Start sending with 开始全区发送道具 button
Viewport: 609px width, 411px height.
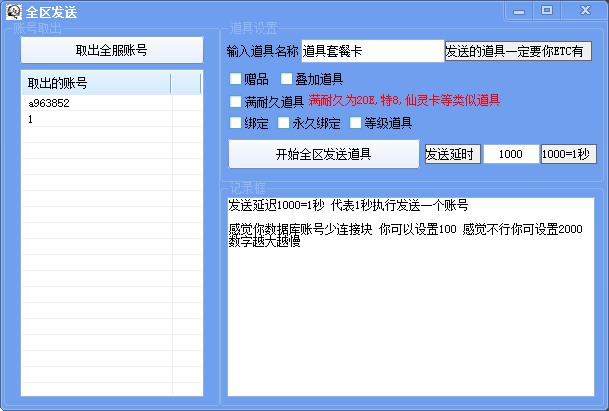(x=323, y=154)
